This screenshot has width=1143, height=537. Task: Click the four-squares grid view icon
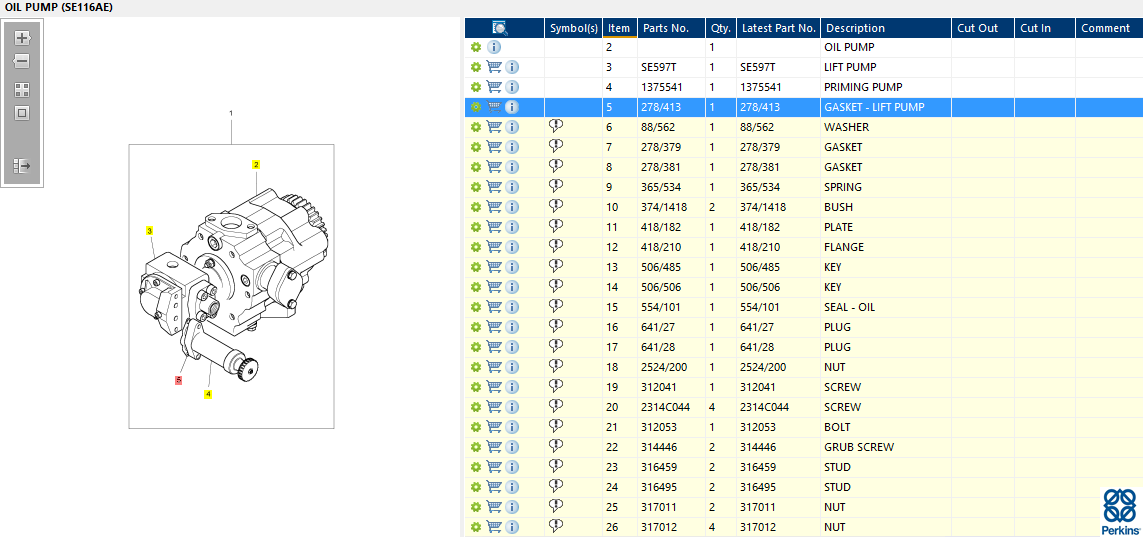(22, 89)
